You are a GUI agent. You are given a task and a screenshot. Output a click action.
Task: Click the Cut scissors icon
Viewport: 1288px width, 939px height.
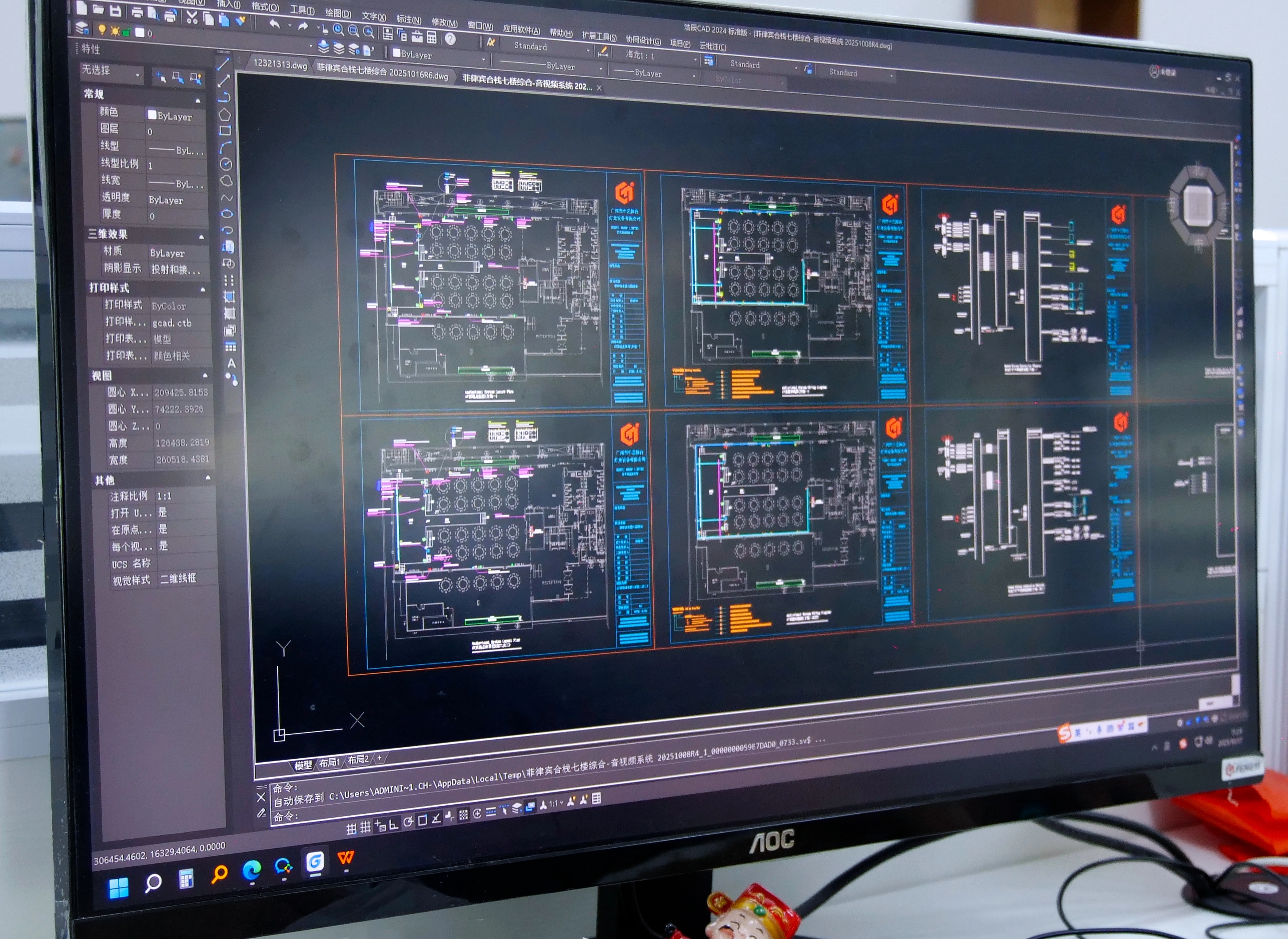(x=192, y=18)
